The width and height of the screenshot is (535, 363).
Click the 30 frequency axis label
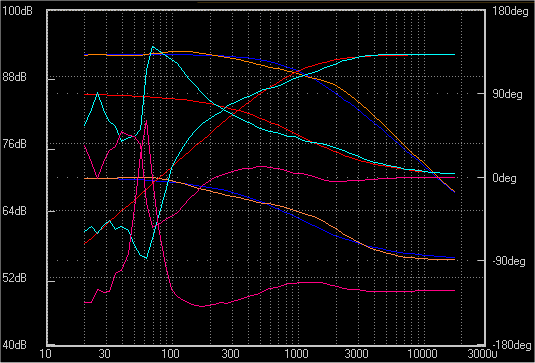(x=104, y=353)
